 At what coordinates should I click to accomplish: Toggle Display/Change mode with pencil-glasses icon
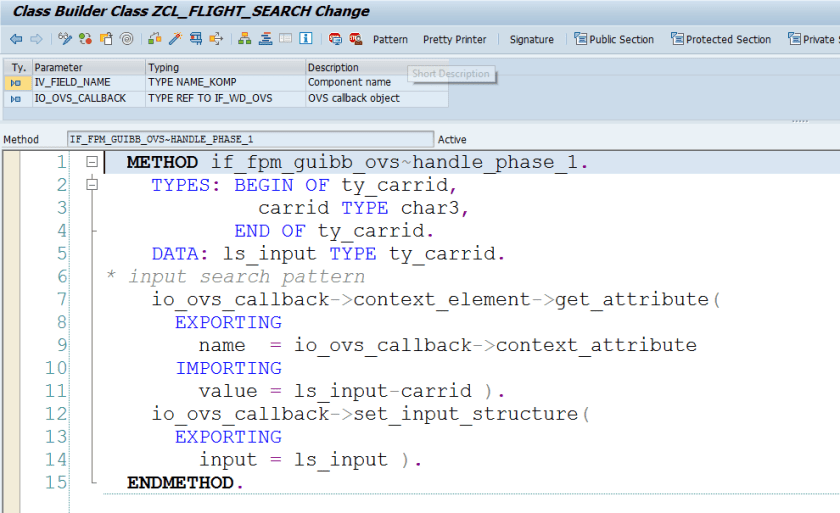pyautogui.click(x=65, y=39)
